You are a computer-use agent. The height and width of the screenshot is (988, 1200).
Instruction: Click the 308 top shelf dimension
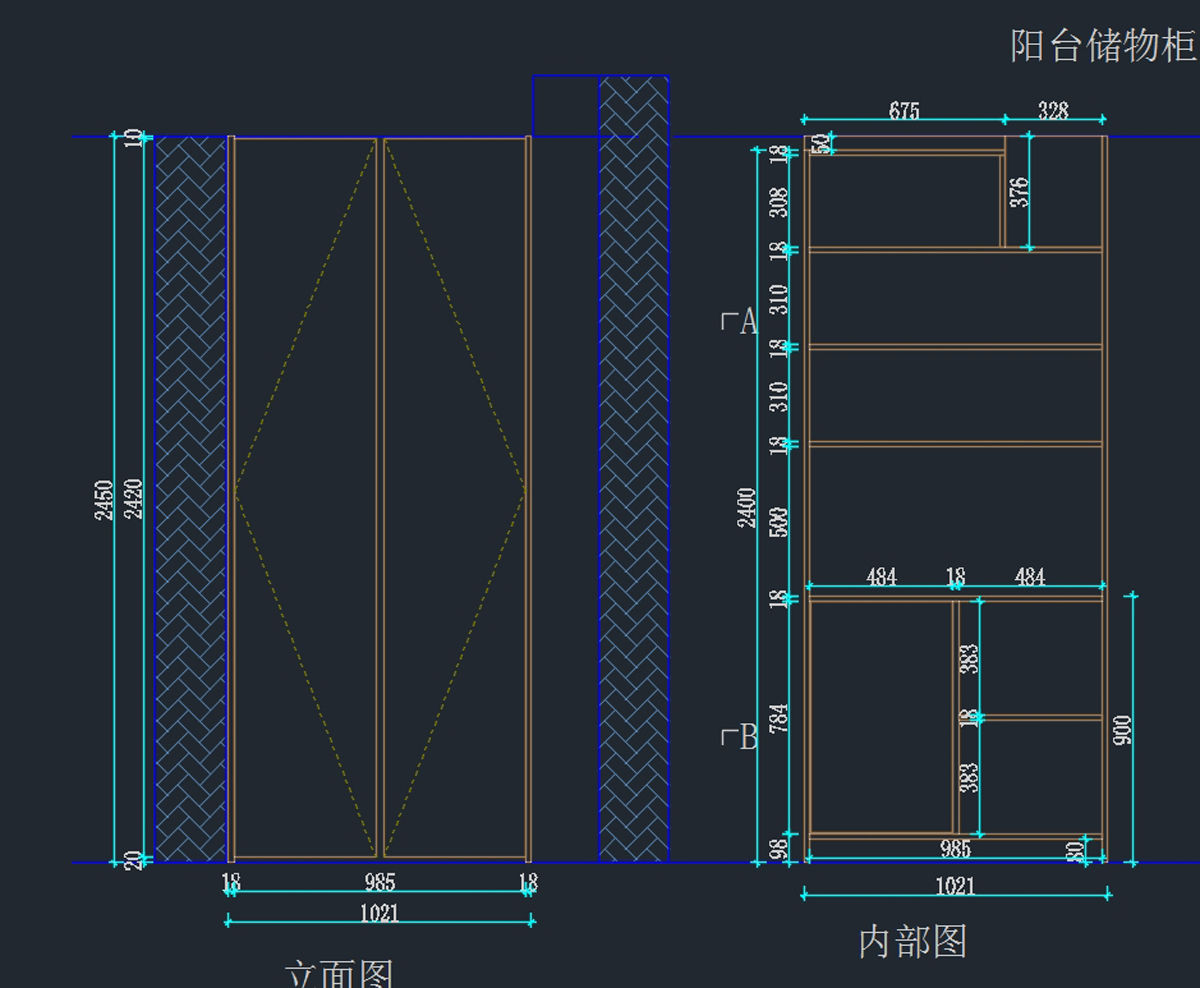click(780, 202)
